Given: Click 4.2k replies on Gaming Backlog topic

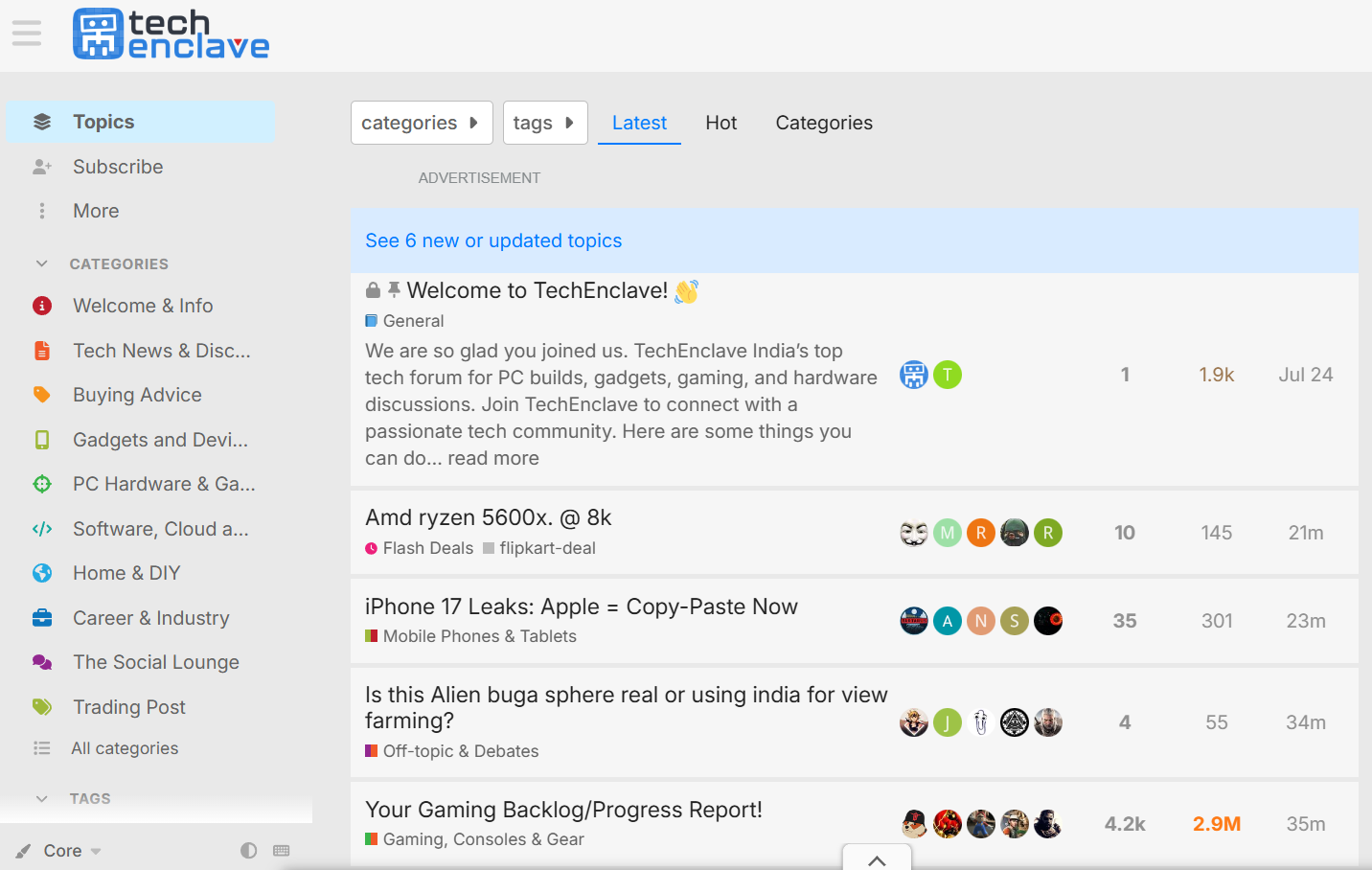Looking at the screenshot, I should [x=1125, y=824].
